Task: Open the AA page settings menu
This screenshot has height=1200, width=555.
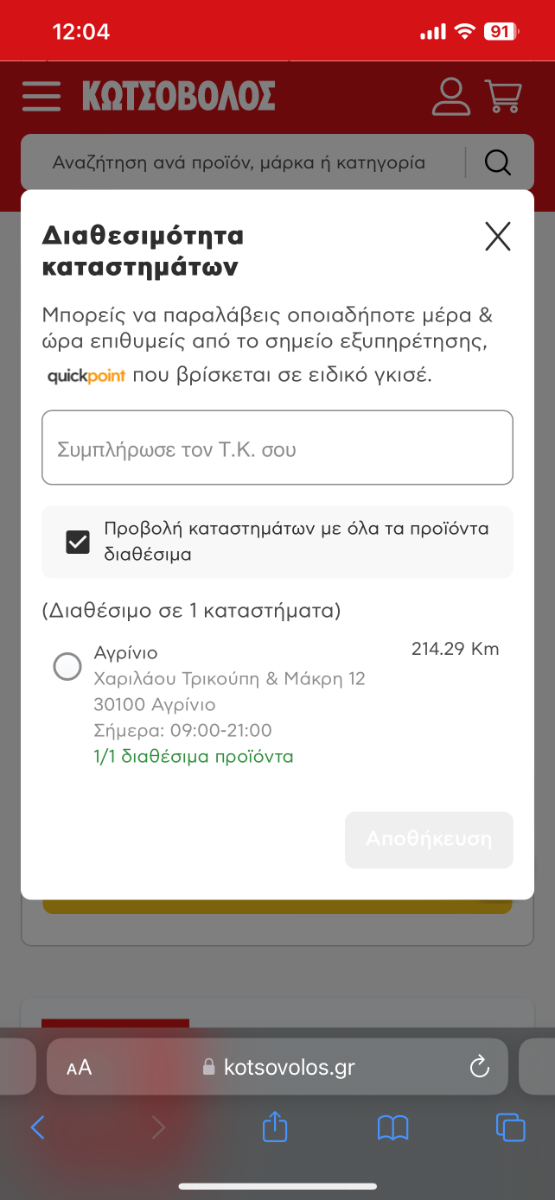Action: (x=79, y=1068)
